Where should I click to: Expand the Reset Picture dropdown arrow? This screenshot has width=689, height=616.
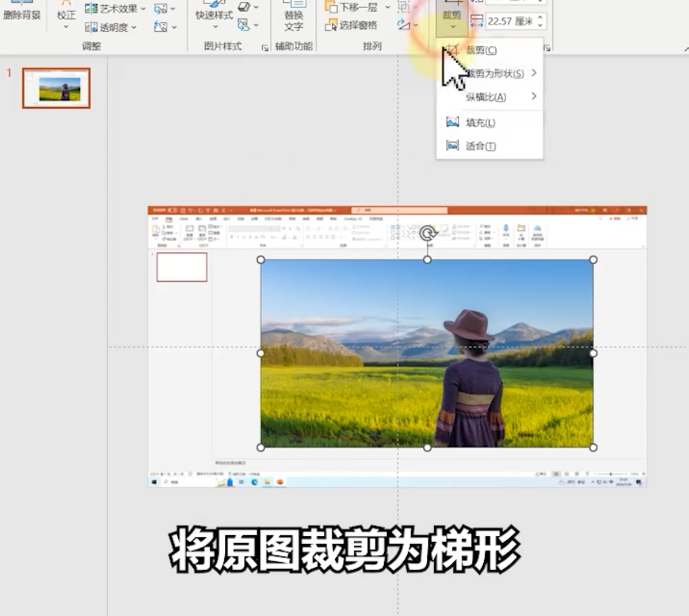pos(174,28)
